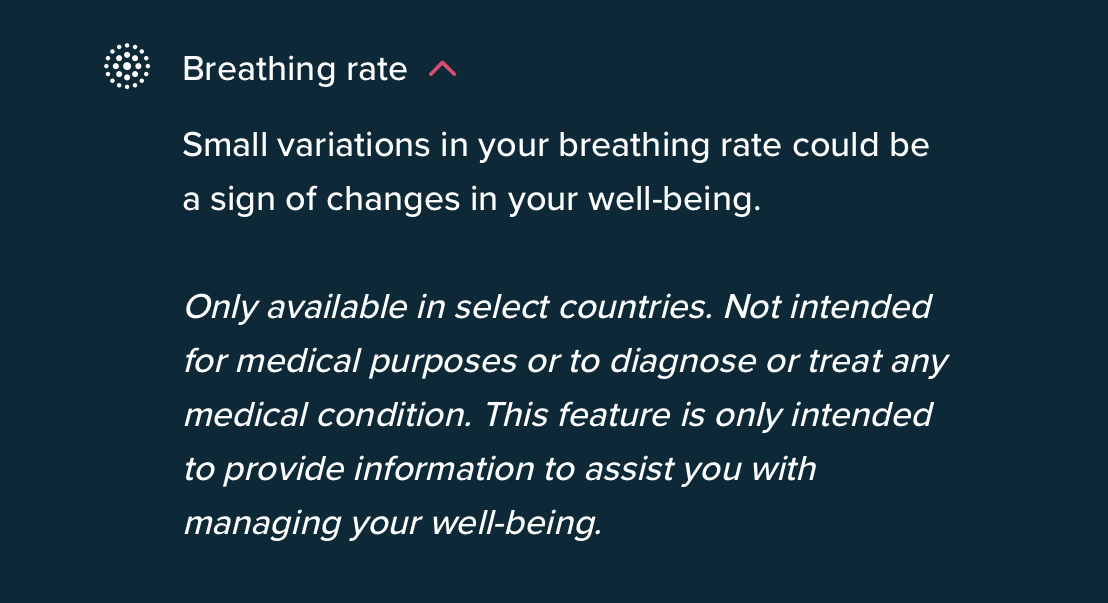The width and height of the screenshot is (1108, 603).
Task: Click the word 'Breathing' in the heading
Action: point(259,69)
